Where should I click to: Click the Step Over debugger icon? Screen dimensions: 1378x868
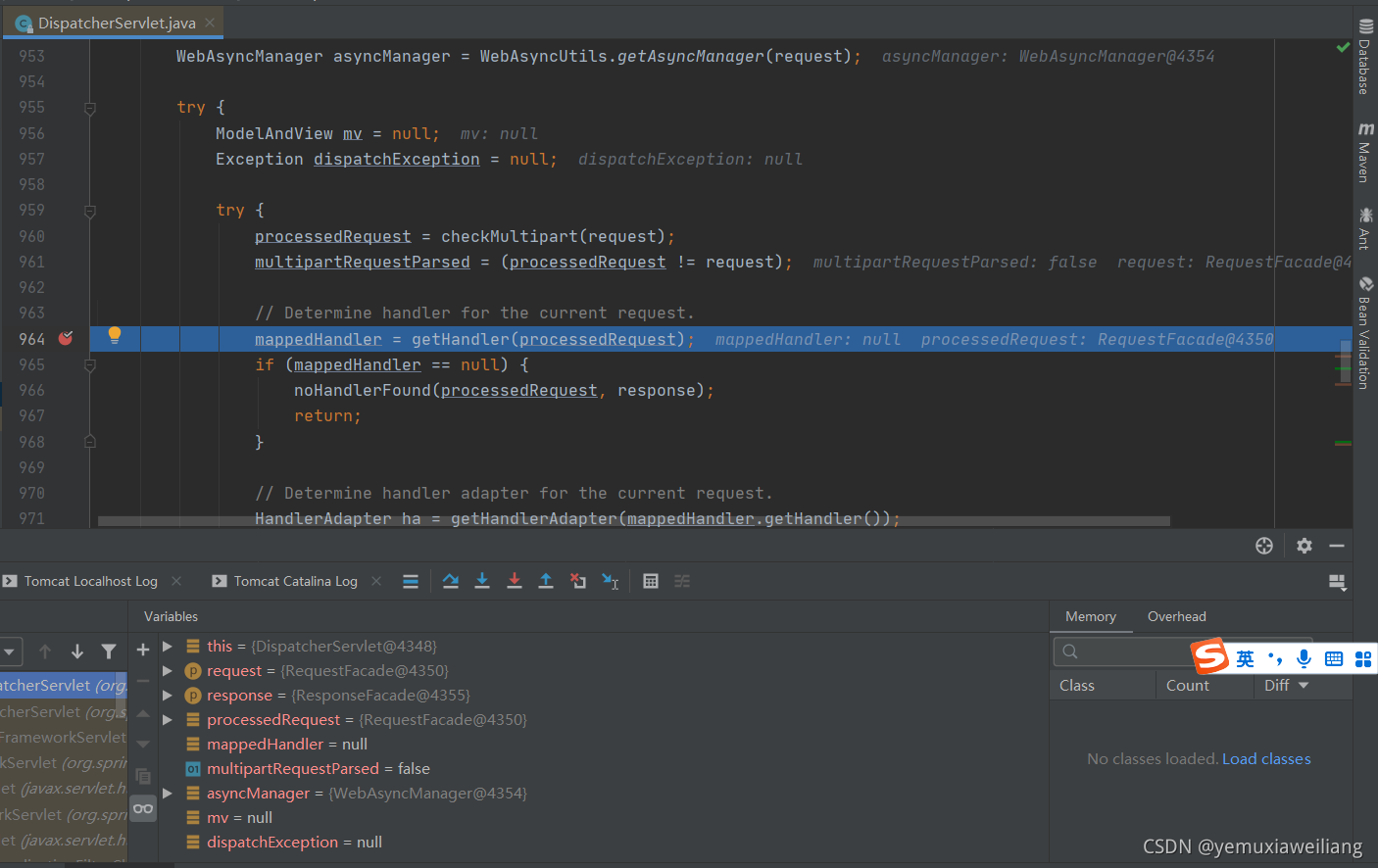451,581
